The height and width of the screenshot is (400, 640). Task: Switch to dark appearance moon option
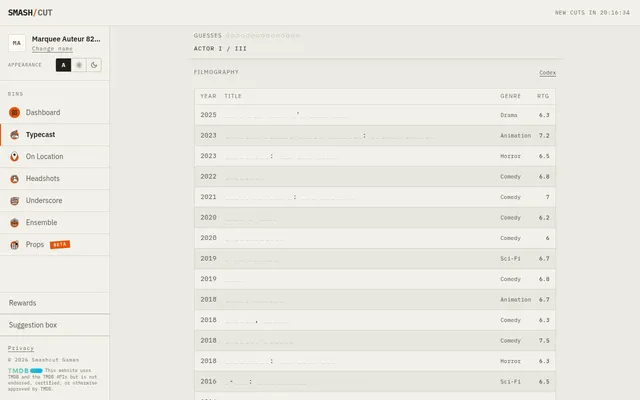click(94, 65)
